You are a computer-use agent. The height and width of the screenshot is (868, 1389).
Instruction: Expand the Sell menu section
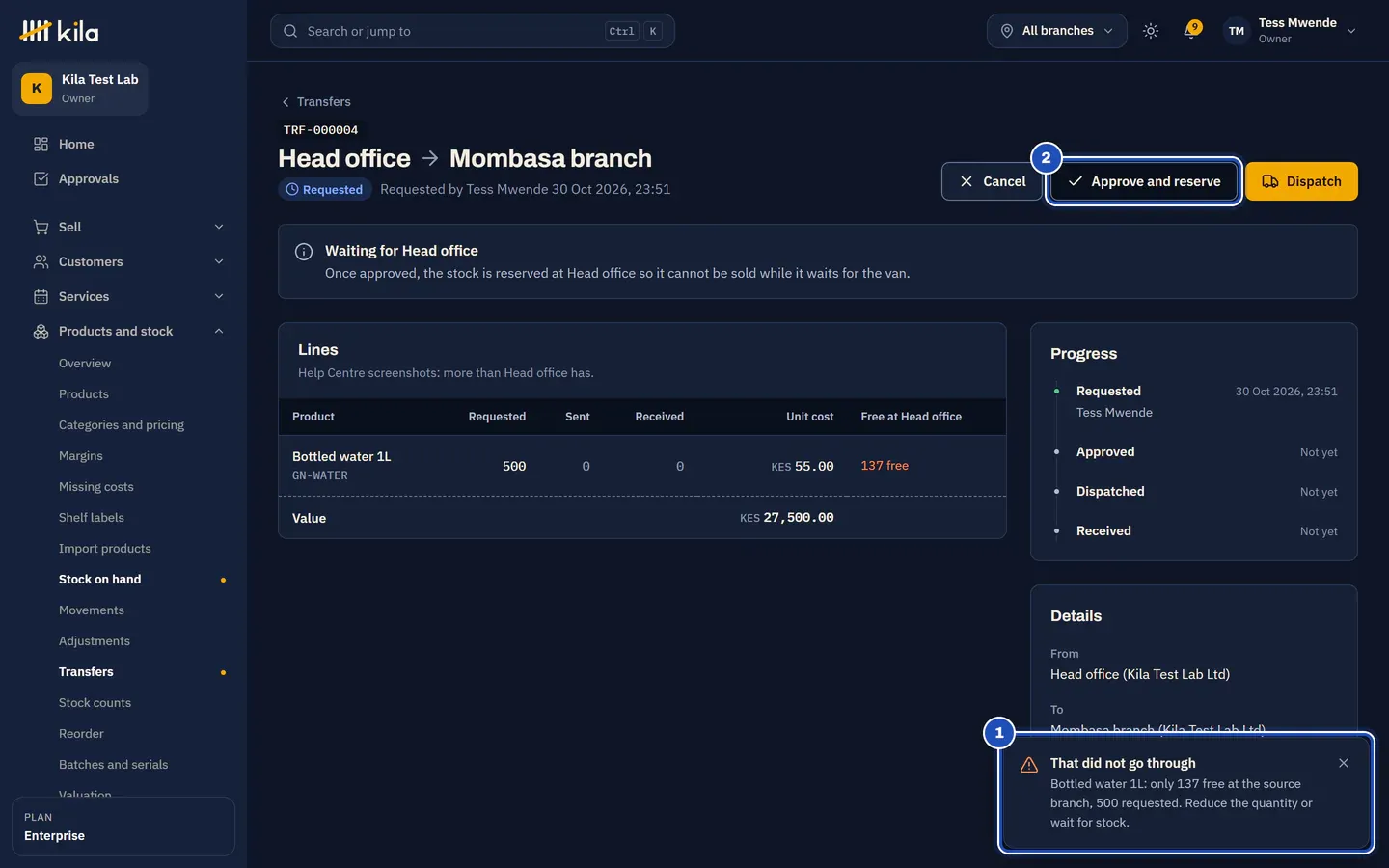[x=123, y=227]
